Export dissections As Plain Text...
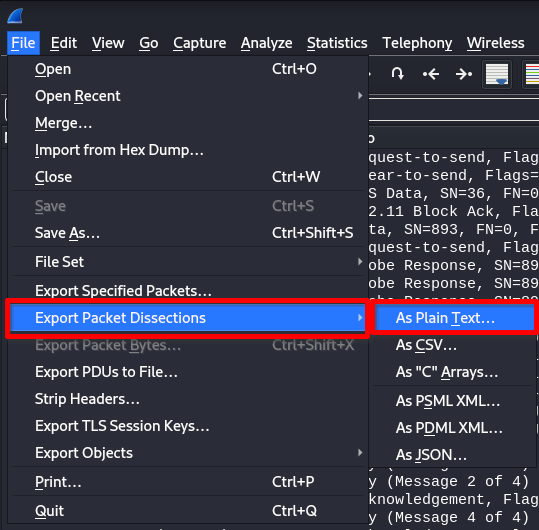 pyautogui.click(x=454, y=318)
